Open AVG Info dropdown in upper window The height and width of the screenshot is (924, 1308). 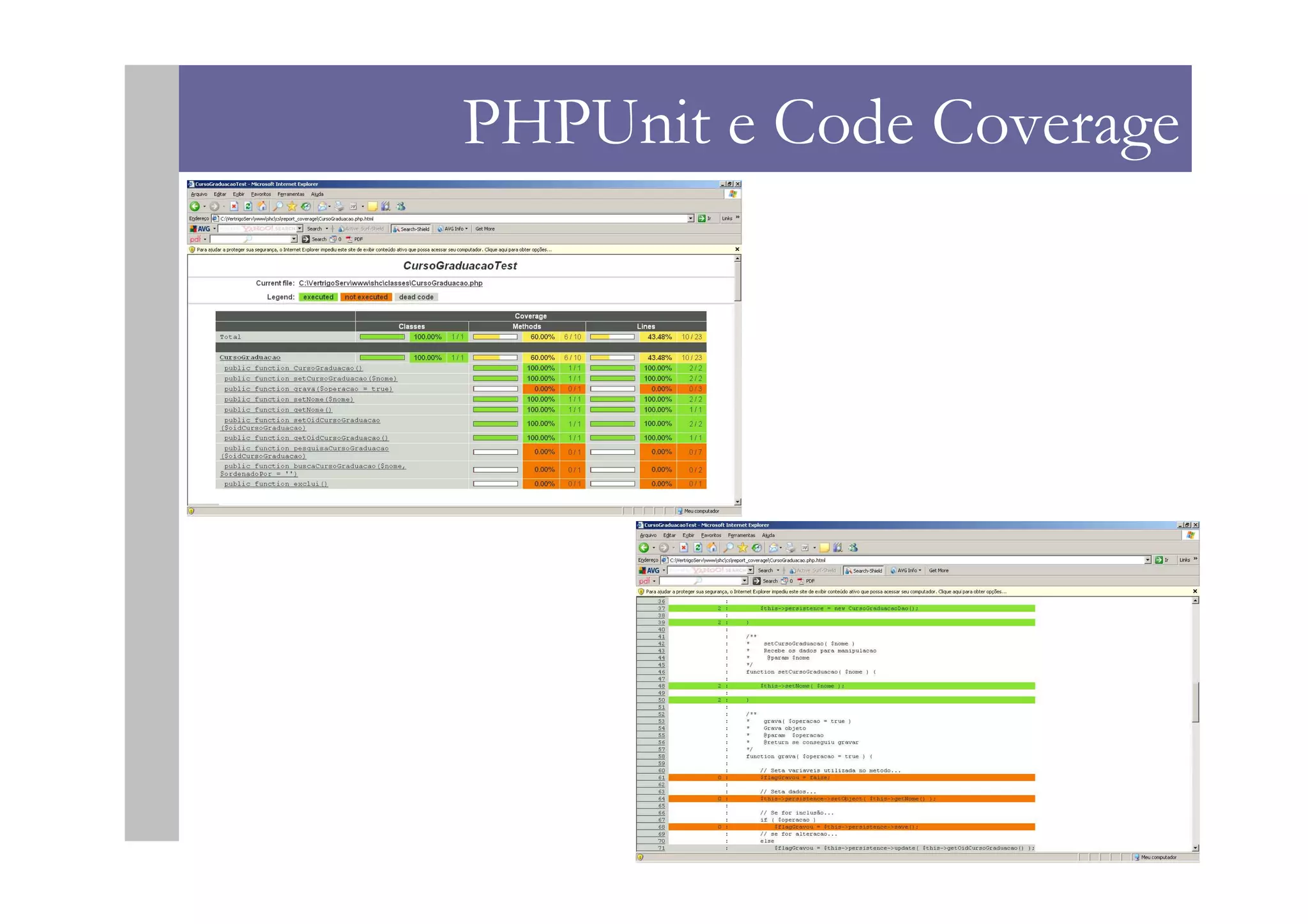tap(452, 229)
